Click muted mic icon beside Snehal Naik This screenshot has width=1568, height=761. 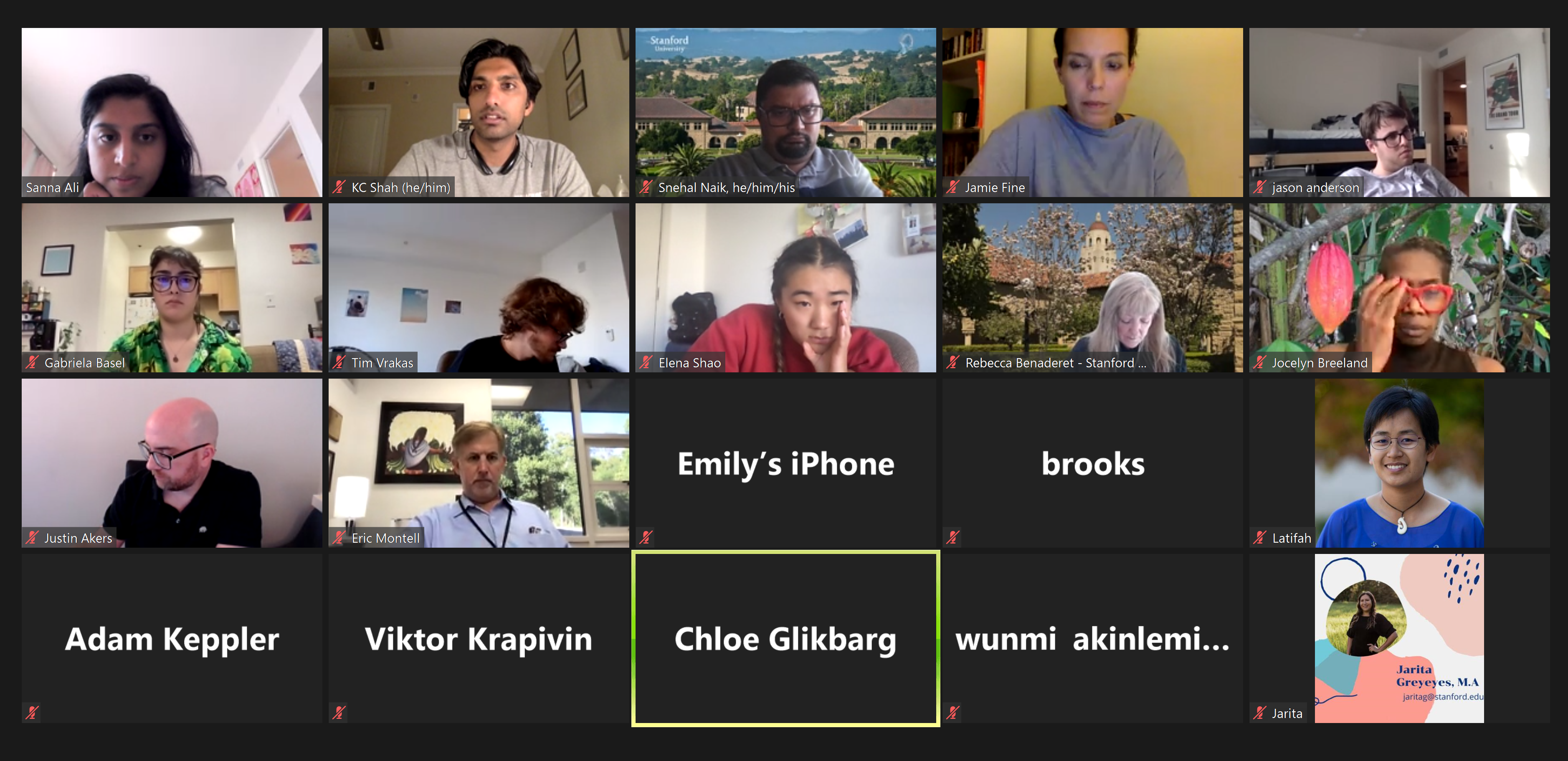(646, 187)
